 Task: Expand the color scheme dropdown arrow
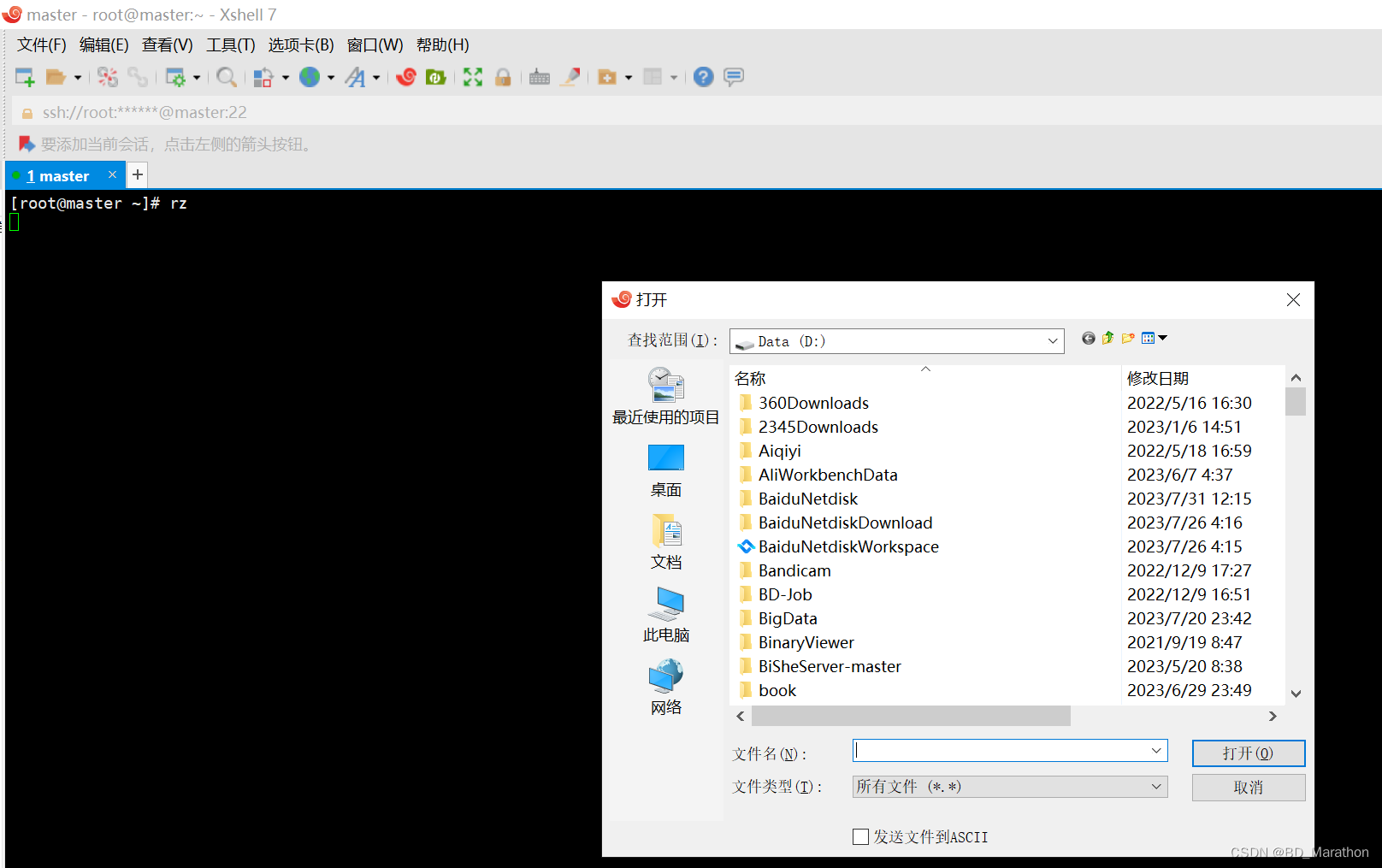coord(286,77)
